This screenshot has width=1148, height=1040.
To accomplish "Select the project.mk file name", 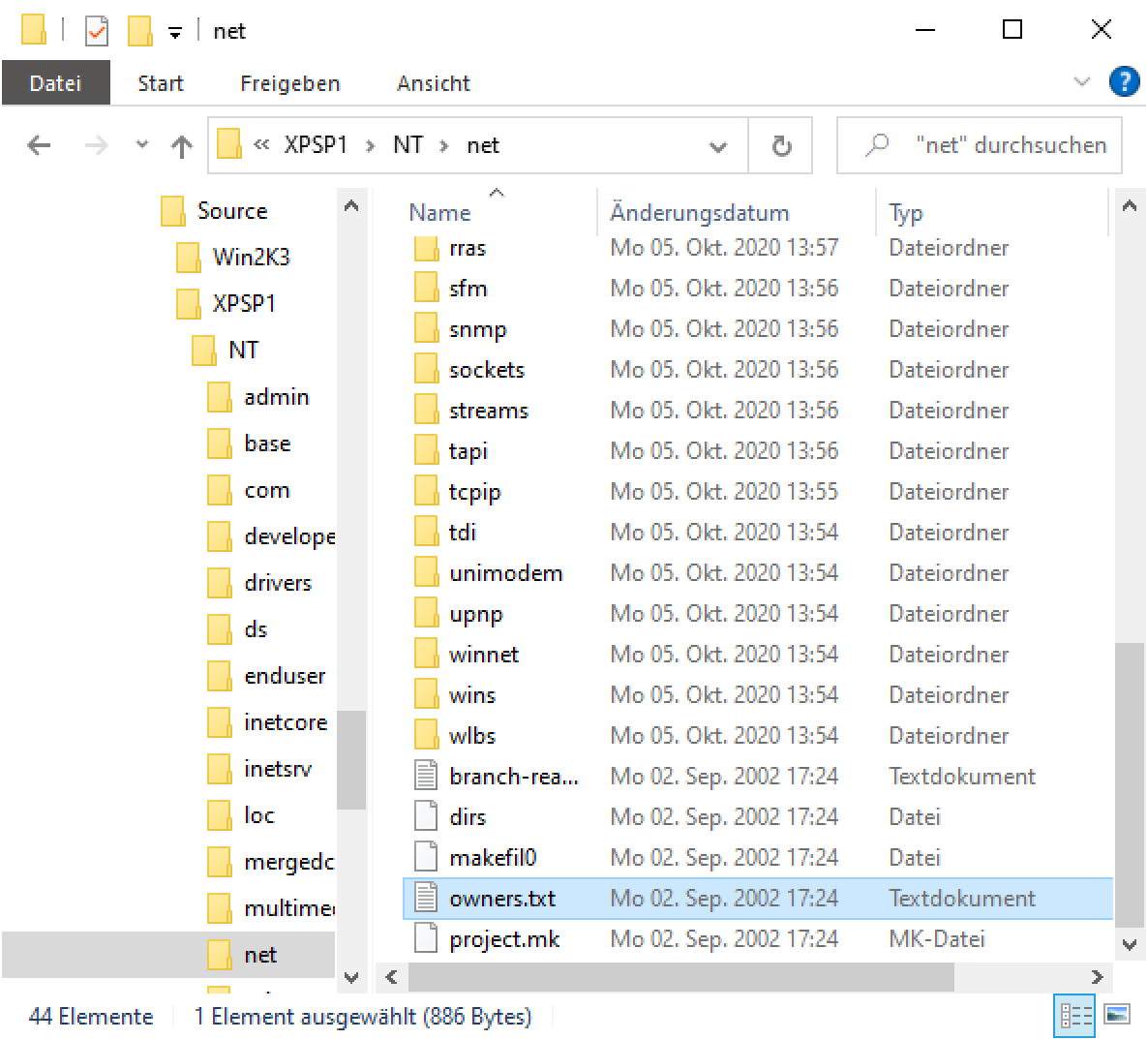I will (504, 939).
